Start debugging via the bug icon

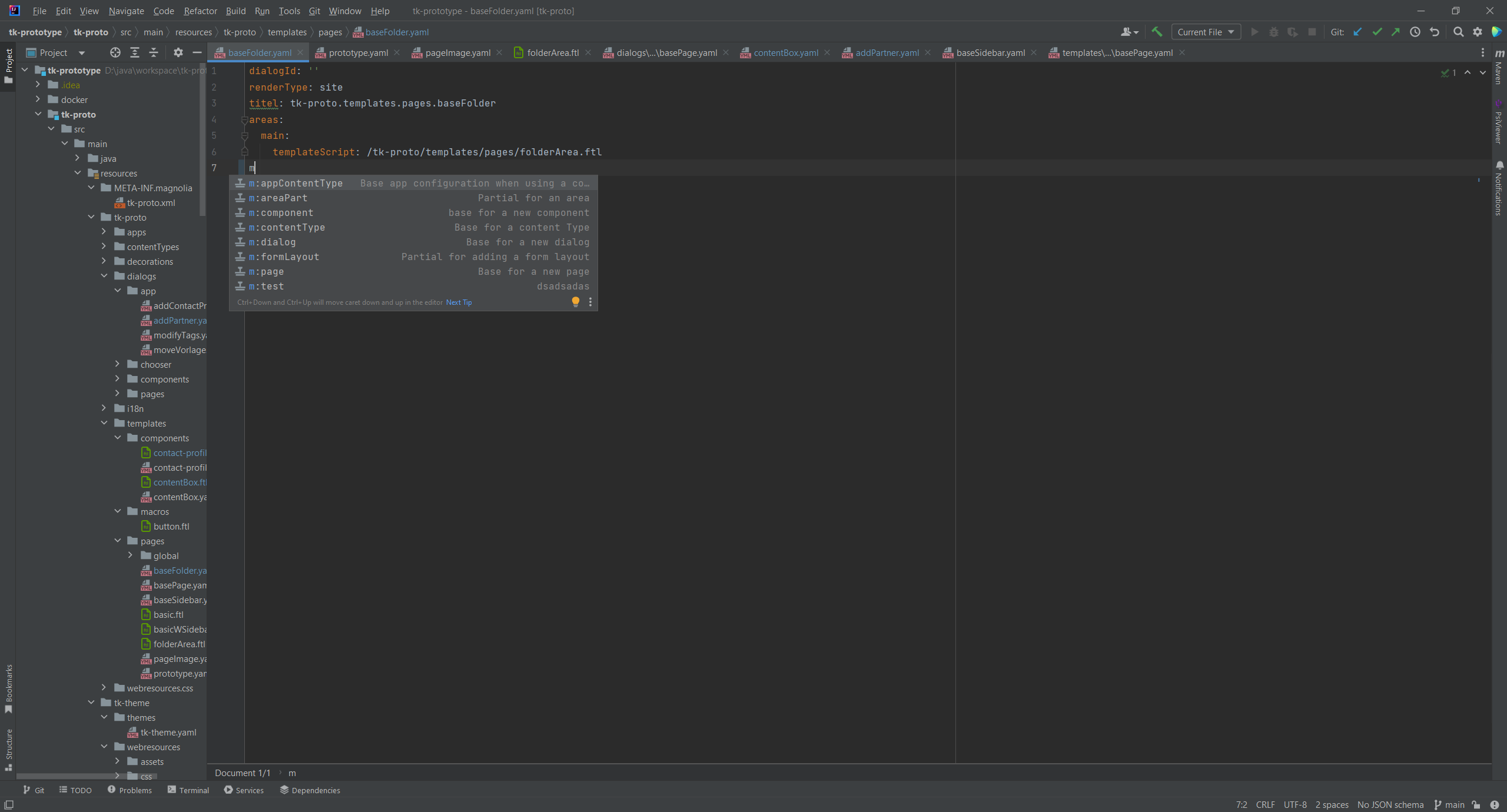1273,32
